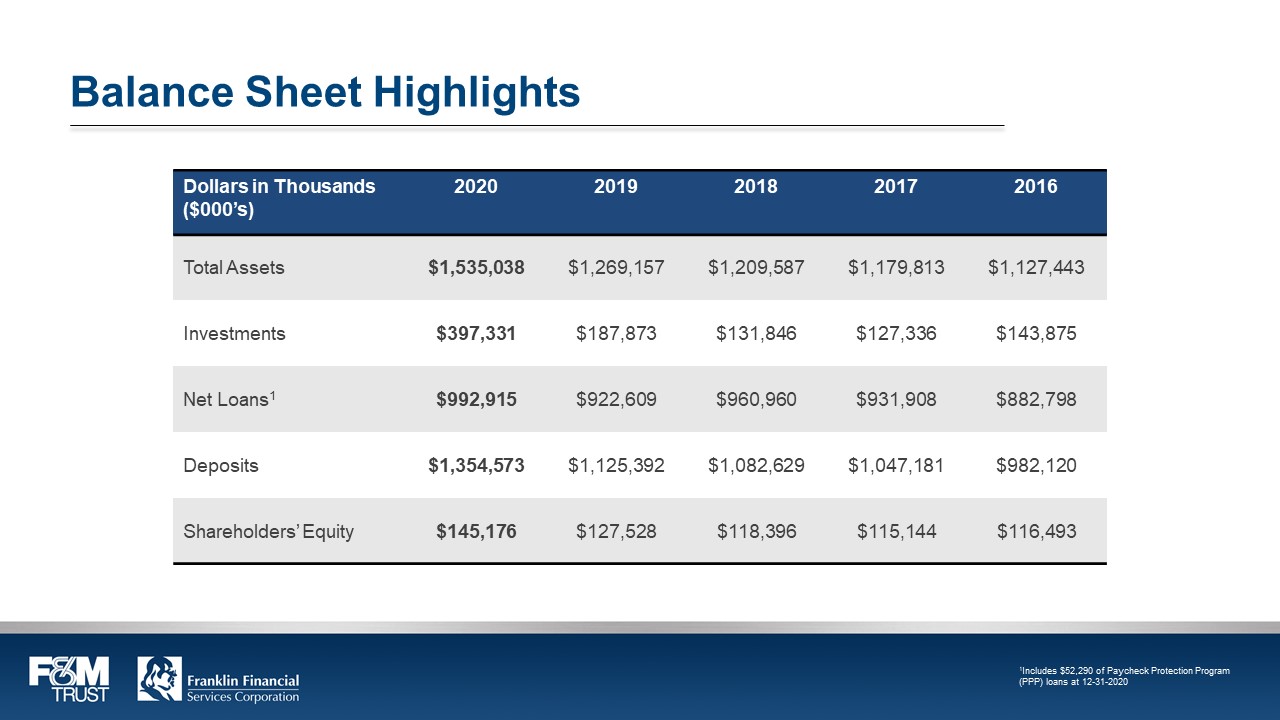Select the 2017 Net Loans value $931,908

(896, 400)
